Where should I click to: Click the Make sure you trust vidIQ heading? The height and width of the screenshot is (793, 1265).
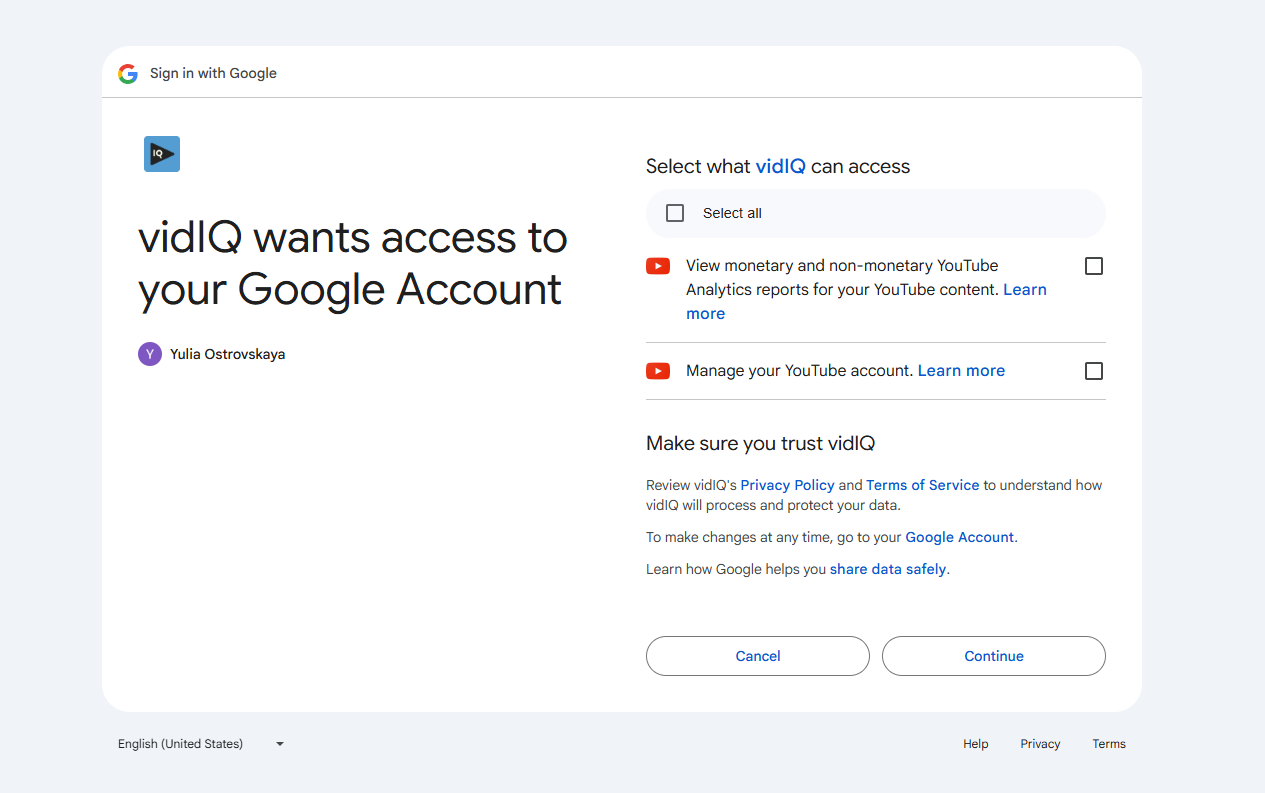point(760,443)
